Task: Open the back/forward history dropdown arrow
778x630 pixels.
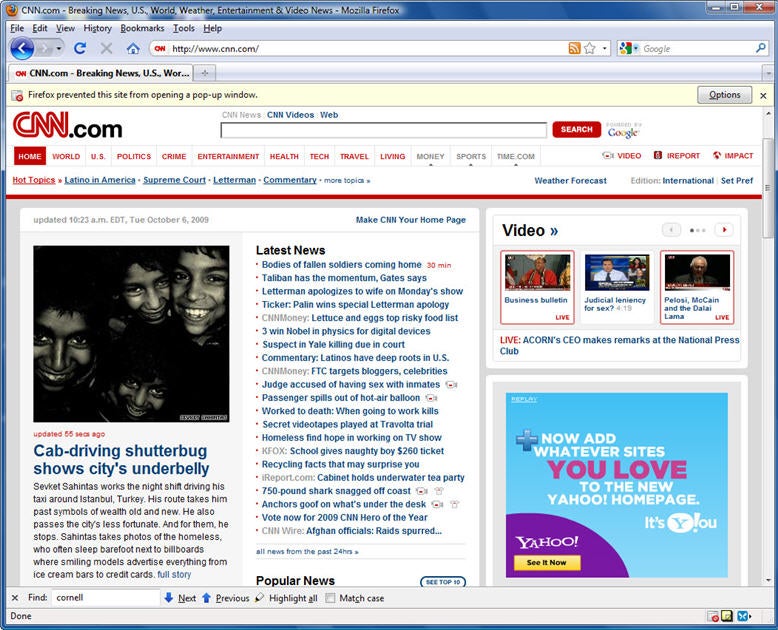Action: click(x=59, y=49)
